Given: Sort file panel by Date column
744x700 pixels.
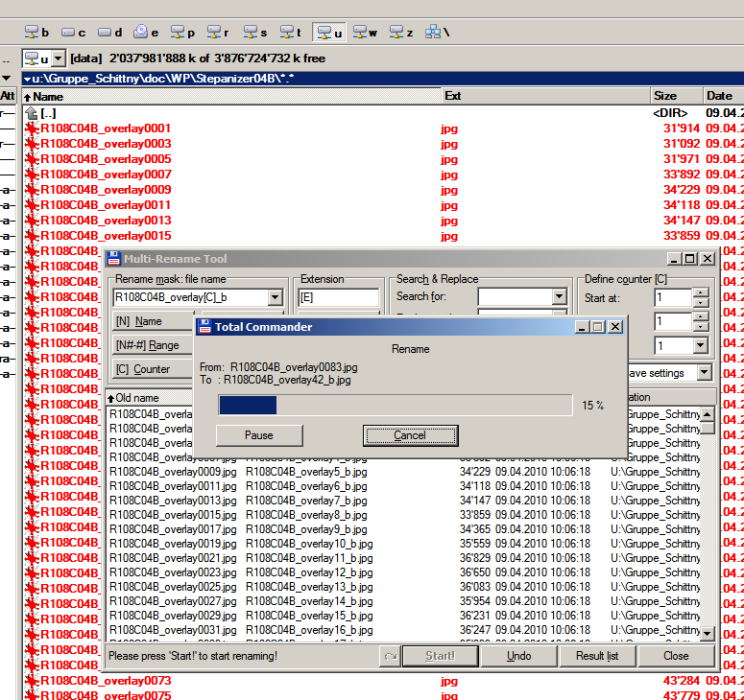Looking at the screenshot, I should click(724, 96).
